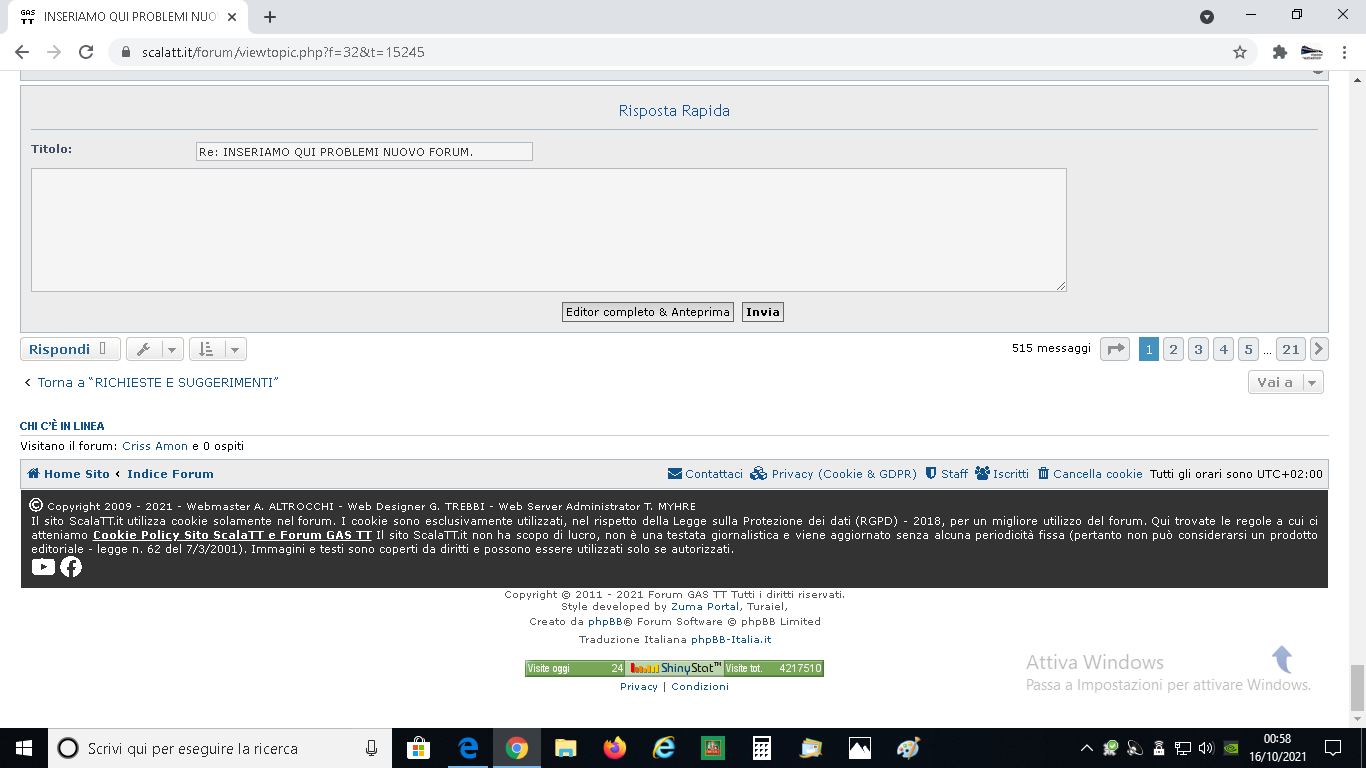Go to page 2 of the topic
The height and width of the screenshot is (768, 1366).
[1173, 349]
